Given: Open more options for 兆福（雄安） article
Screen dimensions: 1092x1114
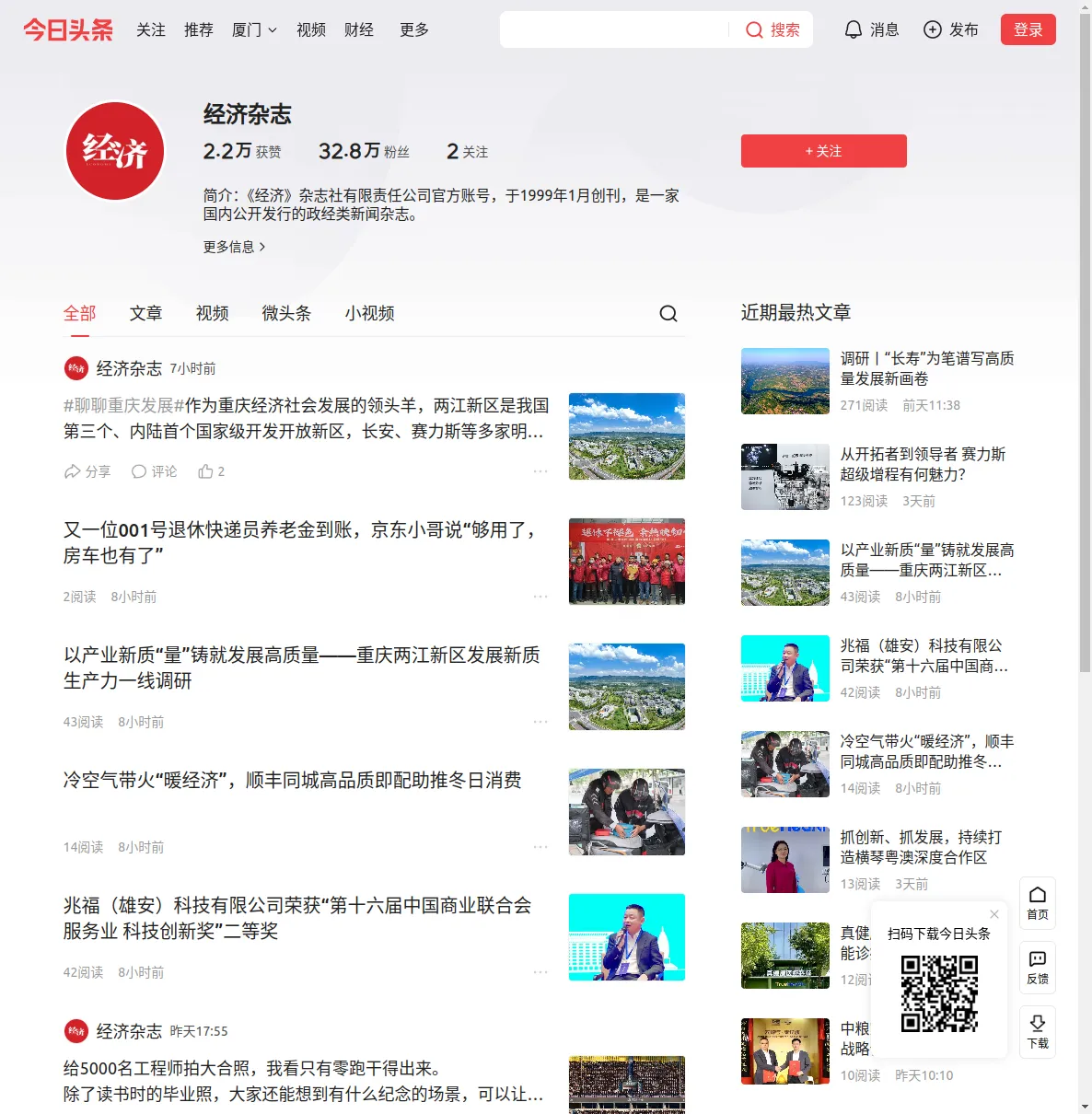Looking at the screenshot, I should [x=540, y=972].
